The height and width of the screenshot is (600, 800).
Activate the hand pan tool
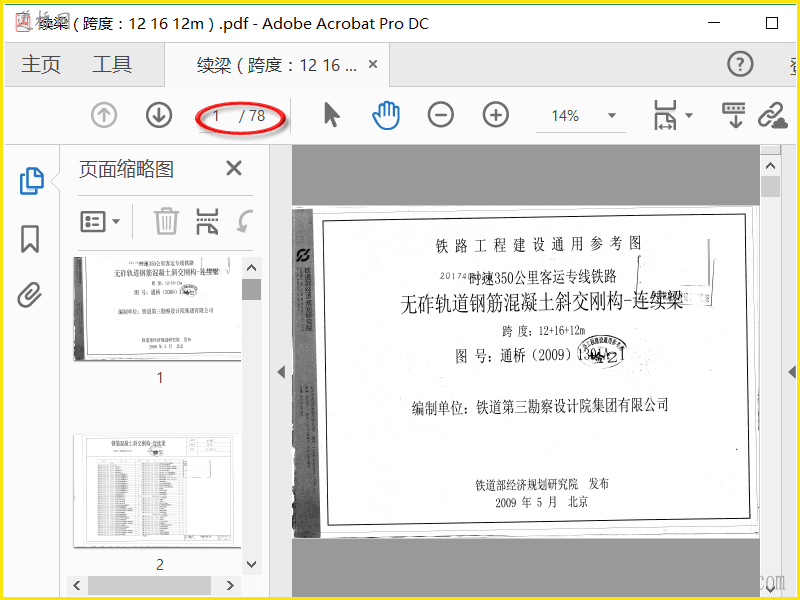386,115
